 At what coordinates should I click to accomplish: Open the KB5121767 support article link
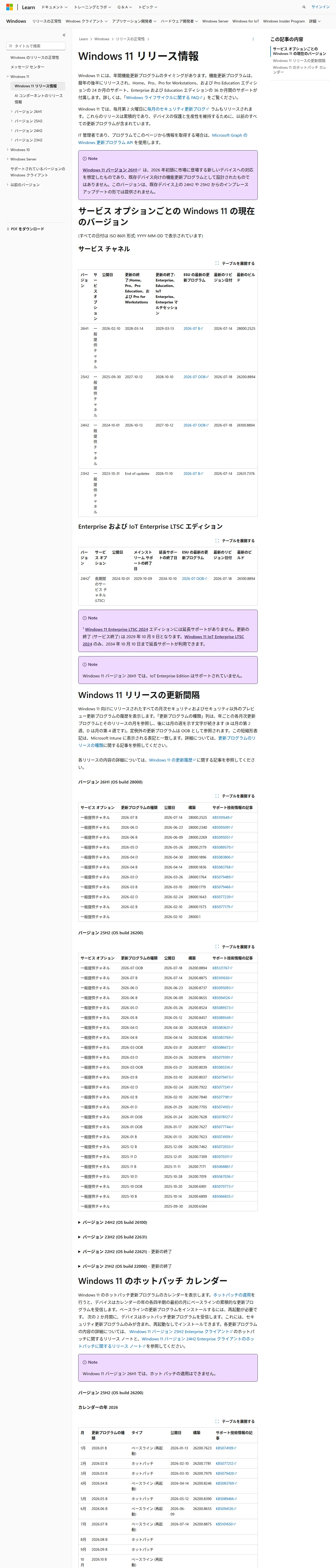click(223, 968)
